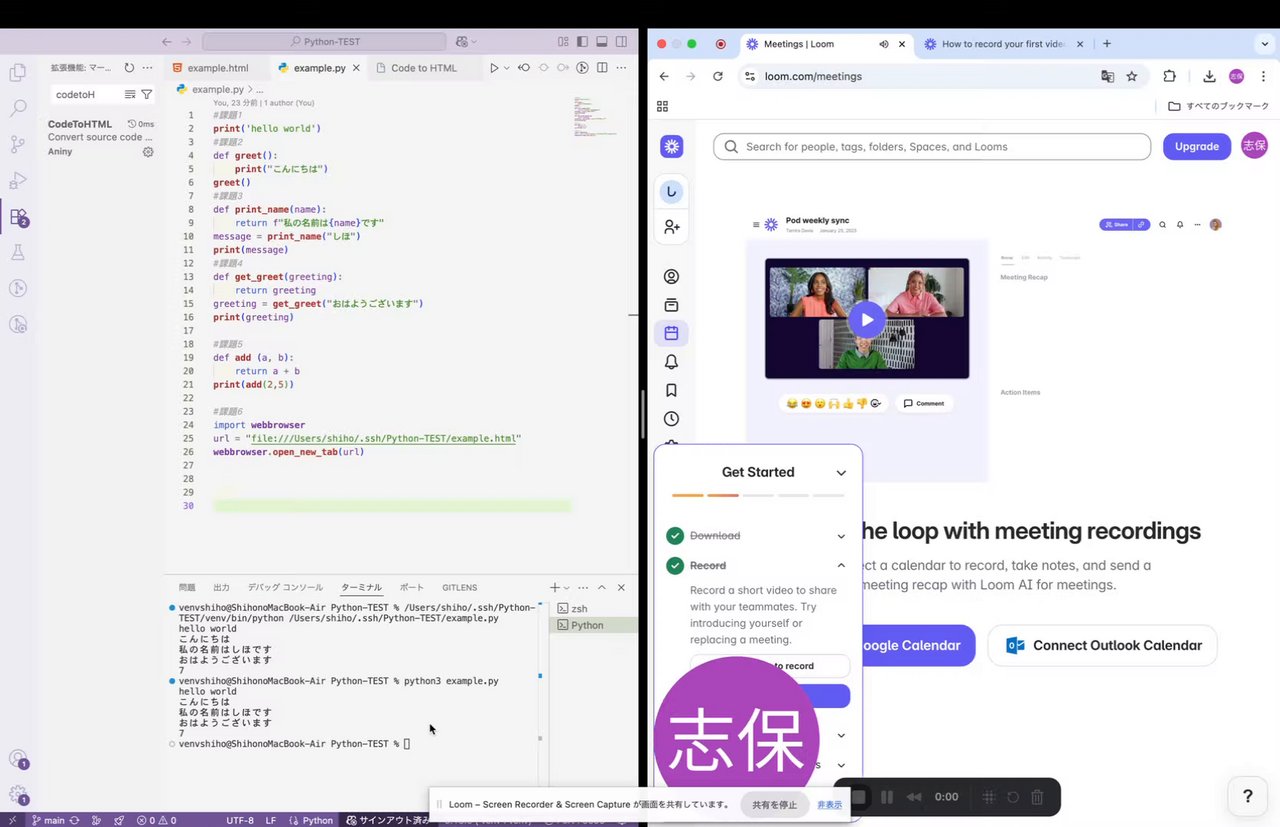Toggle the VS Code secondary side bar
The width and height of the screenshot is (1280, 827).
623,42
